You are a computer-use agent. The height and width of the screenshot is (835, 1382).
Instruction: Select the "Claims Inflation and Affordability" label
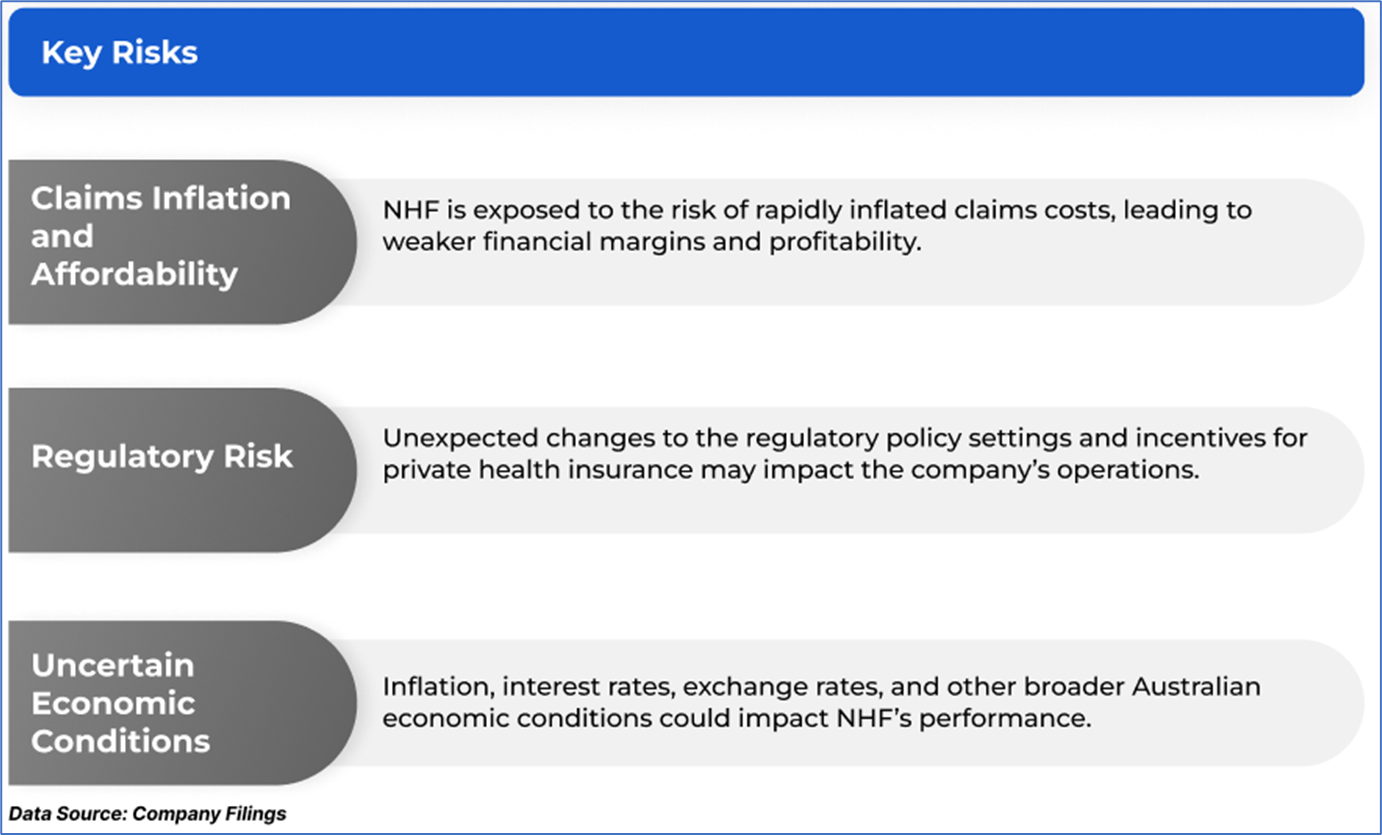160,236
